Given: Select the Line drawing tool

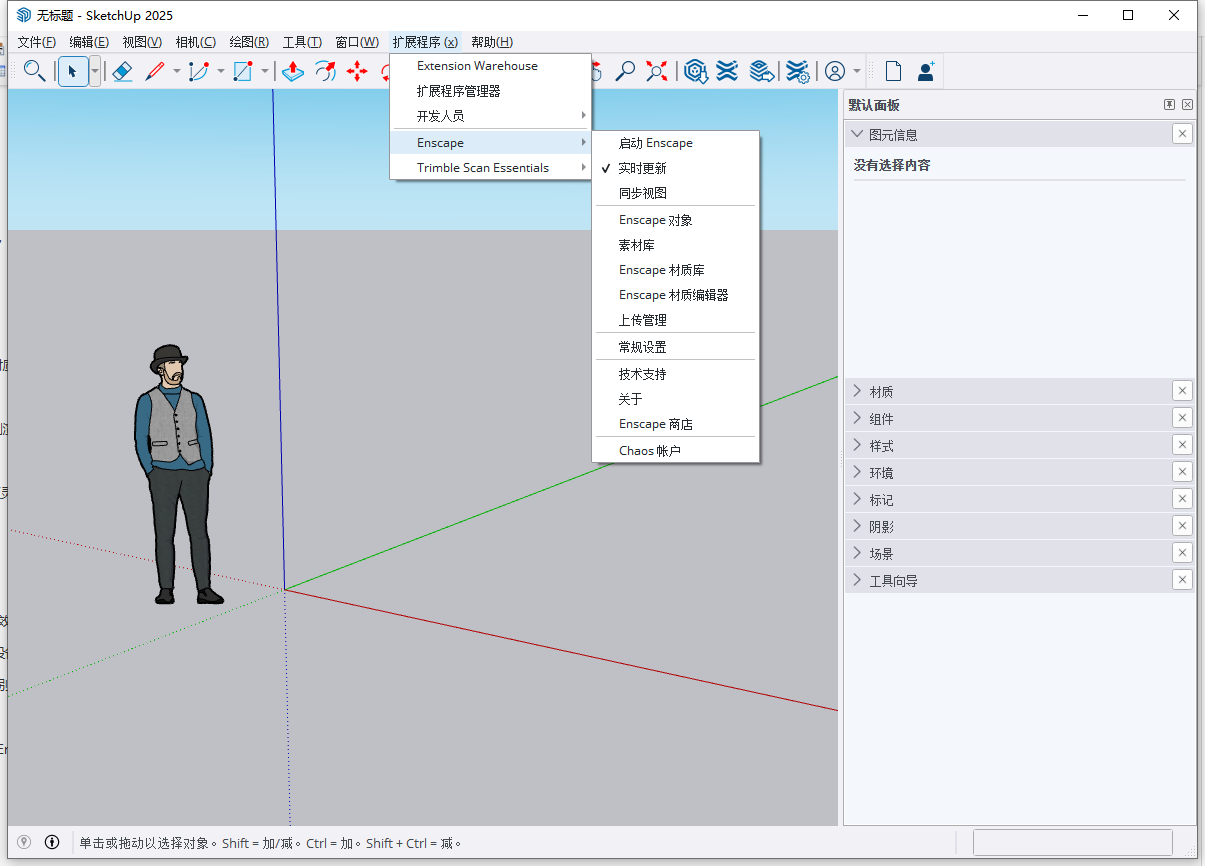Looking at the screenshot, I should pyautogui.click(x=155, y=71).
